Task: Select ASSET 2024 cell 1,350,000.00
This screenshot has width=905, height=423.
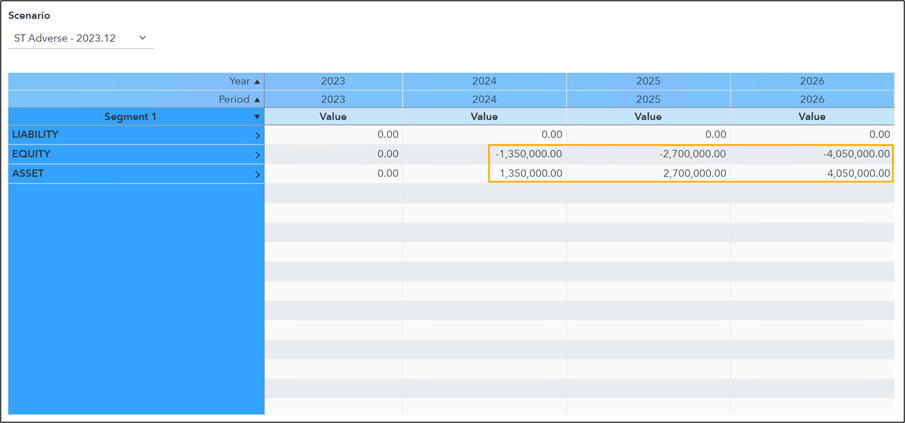Action: click(x=484, y=173)
